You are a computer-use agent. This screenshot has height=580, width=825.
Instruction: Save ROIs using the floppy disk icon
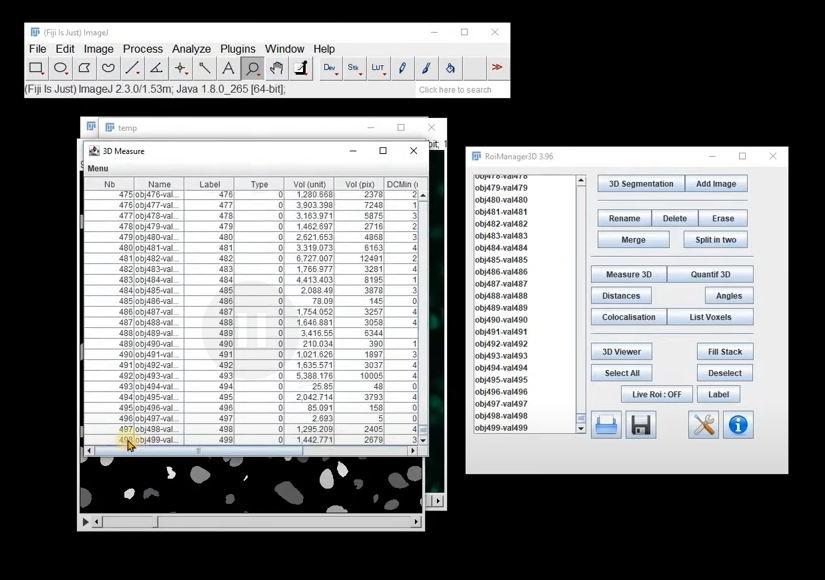[x=641, y=424]
